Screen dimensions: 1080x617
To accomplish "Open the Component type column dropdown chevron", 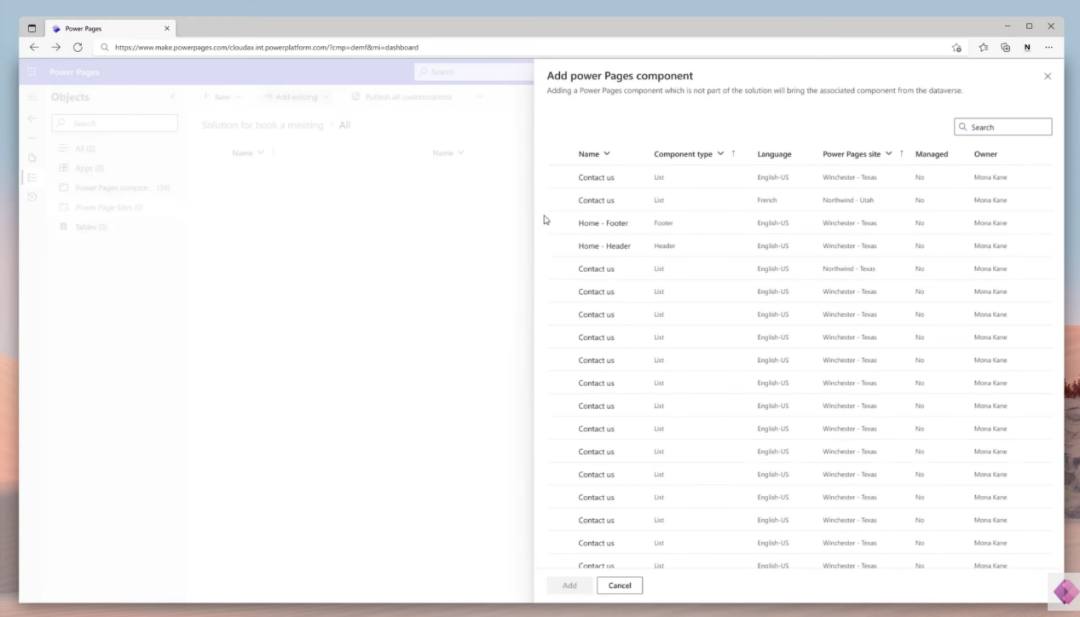I will (x=720, y=154).
